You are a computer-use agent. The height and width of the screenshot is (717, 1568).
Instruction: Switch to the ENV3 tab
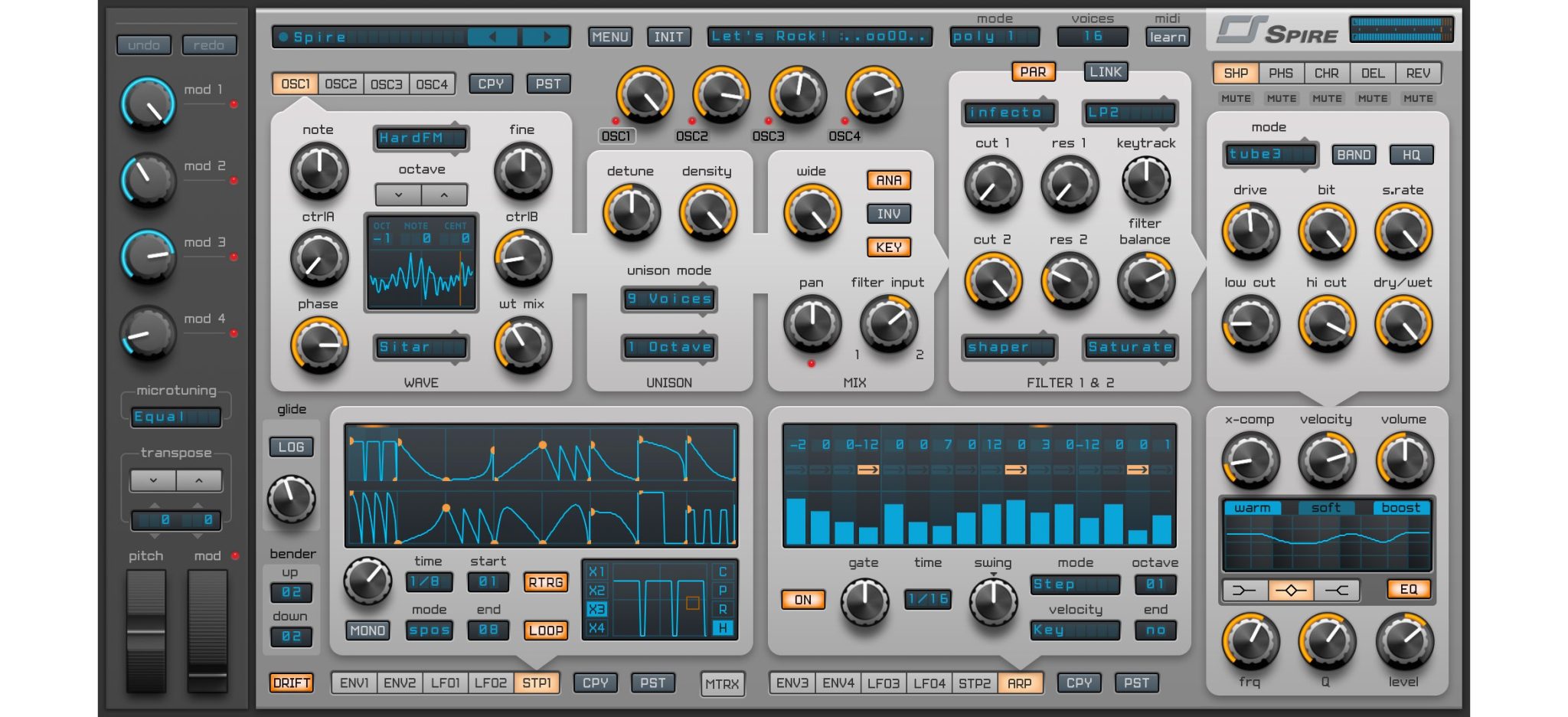pyautogui.click(x=794, y=683)
